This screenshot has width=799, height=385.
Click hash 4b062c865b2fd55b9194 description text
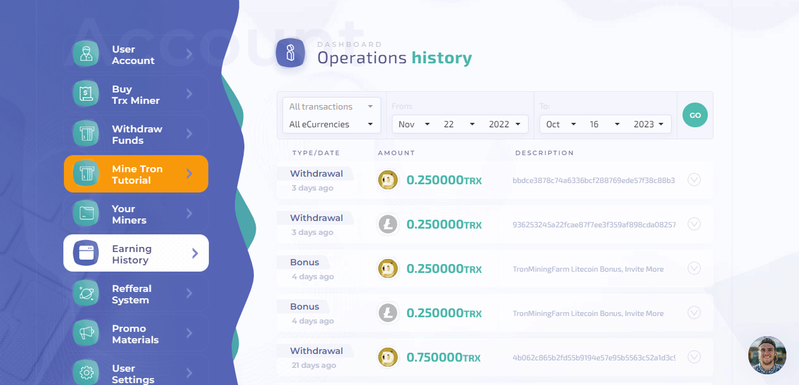pyautogui.click(x=594, y=358)
